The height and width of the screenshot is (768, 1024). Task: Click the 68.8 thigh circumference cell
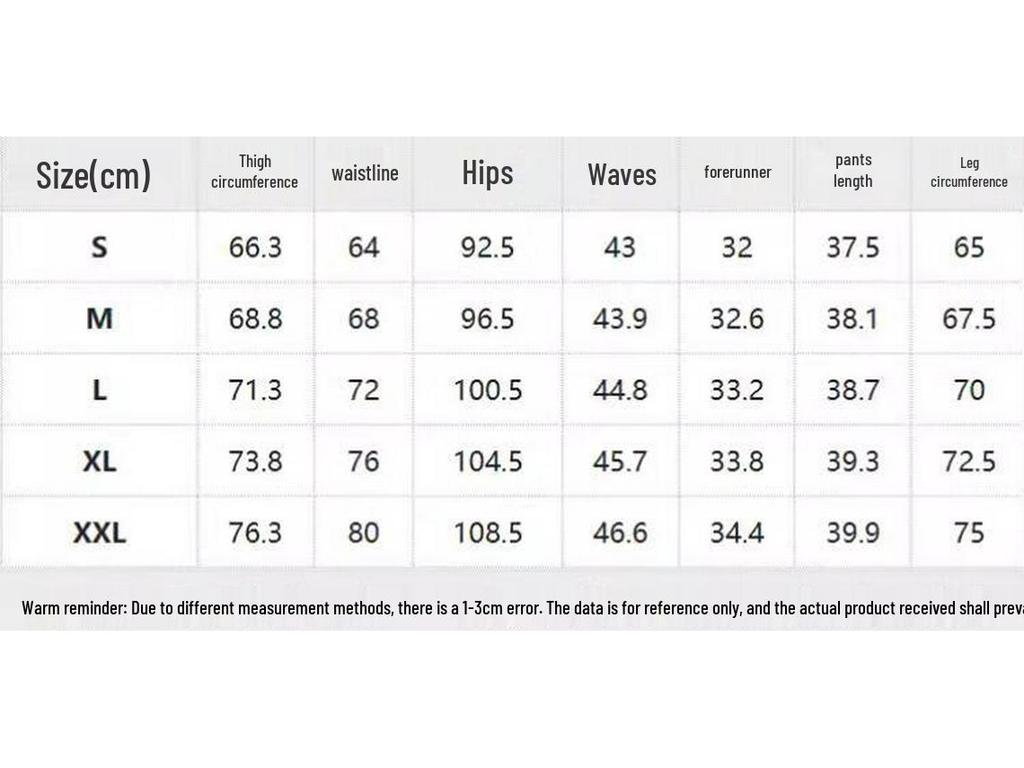[255, 319]
